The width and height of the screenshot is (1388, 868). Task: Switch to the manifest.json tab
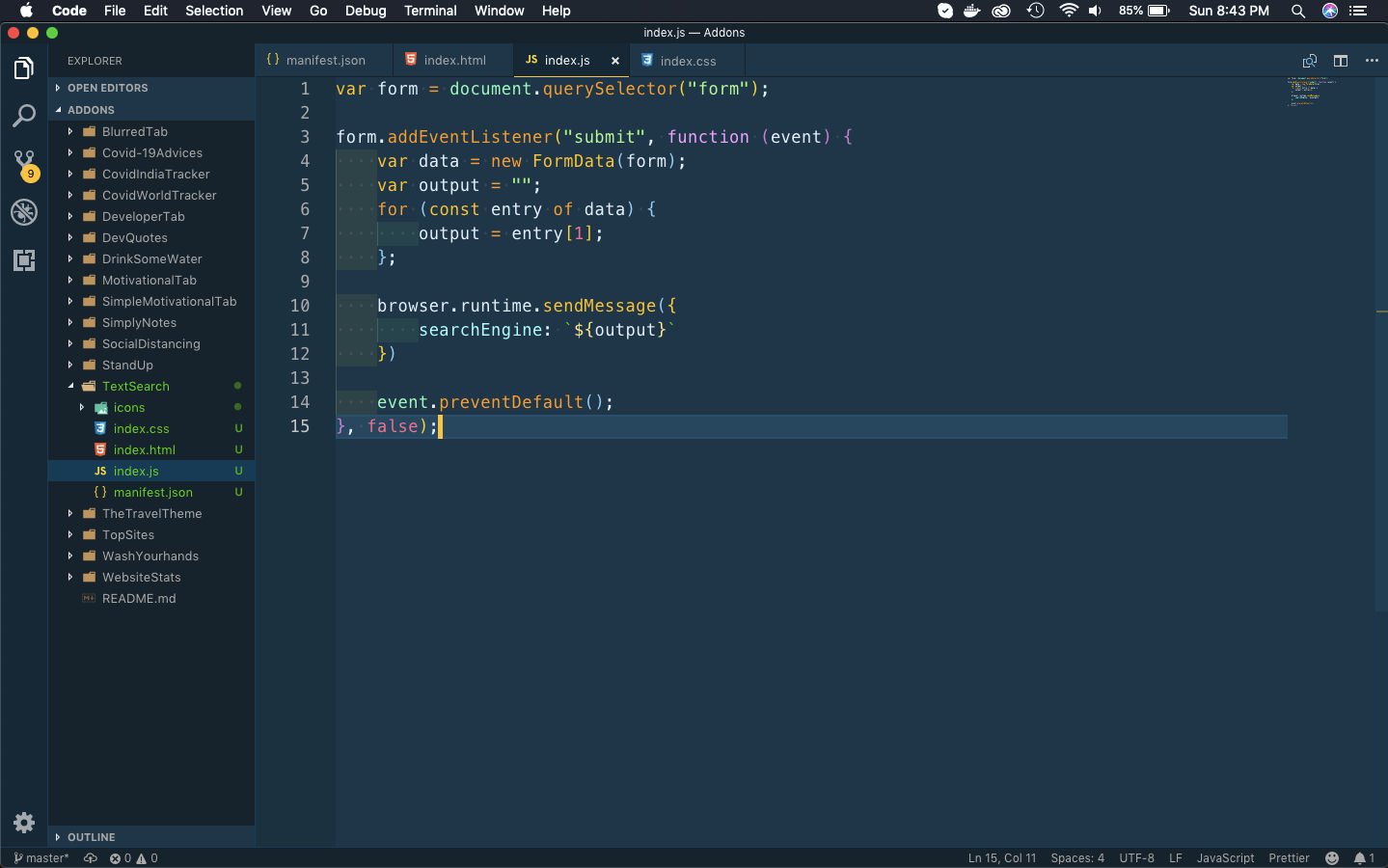[x=324, y=61]
